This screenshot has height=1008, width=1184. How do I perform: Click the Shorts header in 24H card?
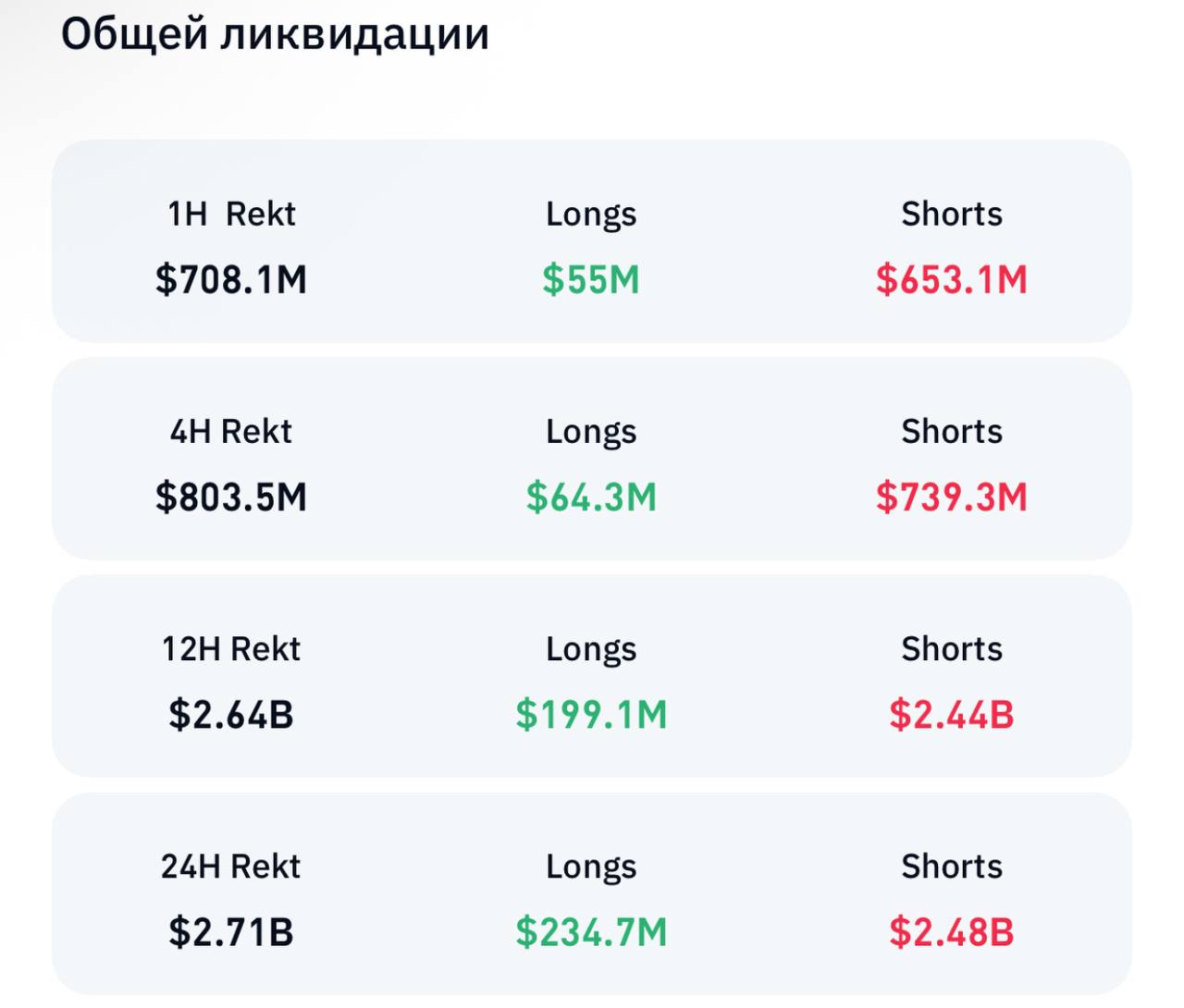952,866
